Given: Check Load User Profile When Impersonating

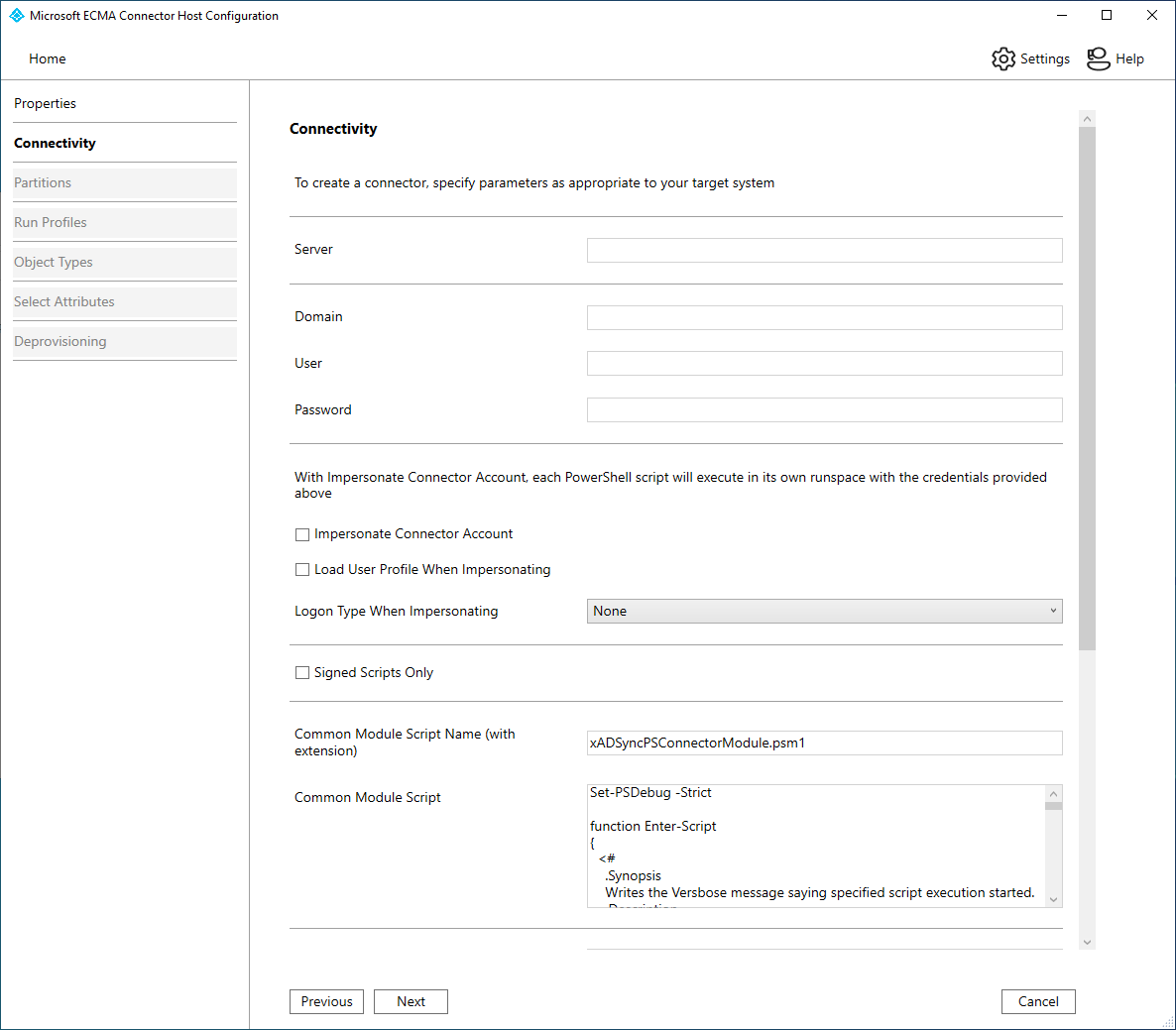Looking at the screenshot, I should (302, 570).
